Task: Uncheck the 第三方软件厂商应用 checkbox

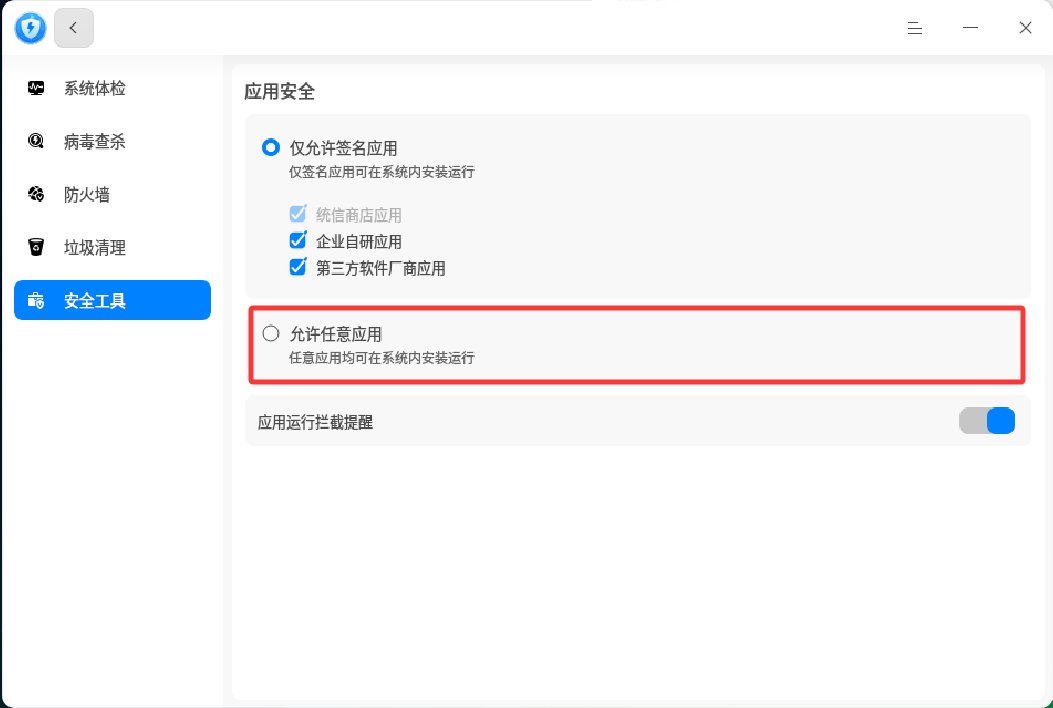Action: tap(297, 267)
